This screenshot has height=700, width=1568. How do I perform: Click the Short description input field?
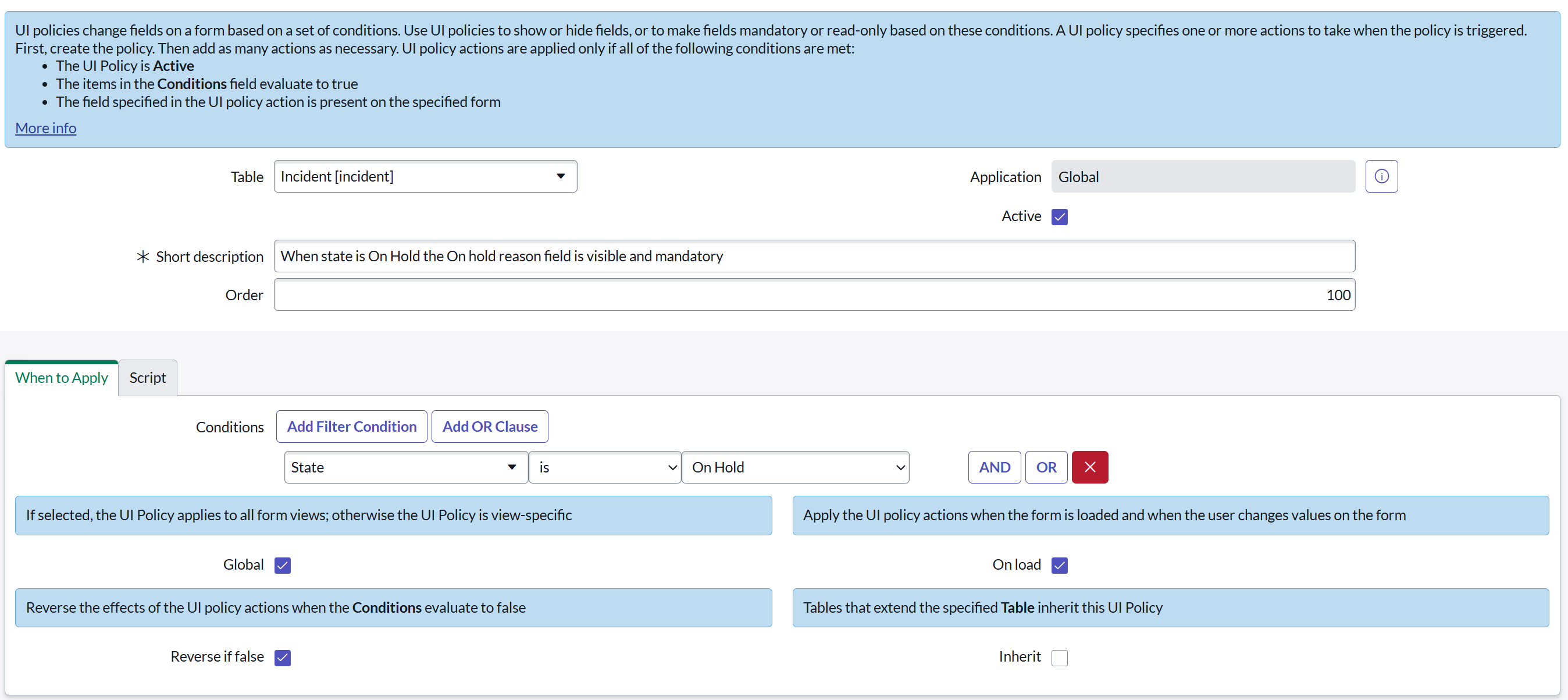pyautogui.click(x=814, y=256)
